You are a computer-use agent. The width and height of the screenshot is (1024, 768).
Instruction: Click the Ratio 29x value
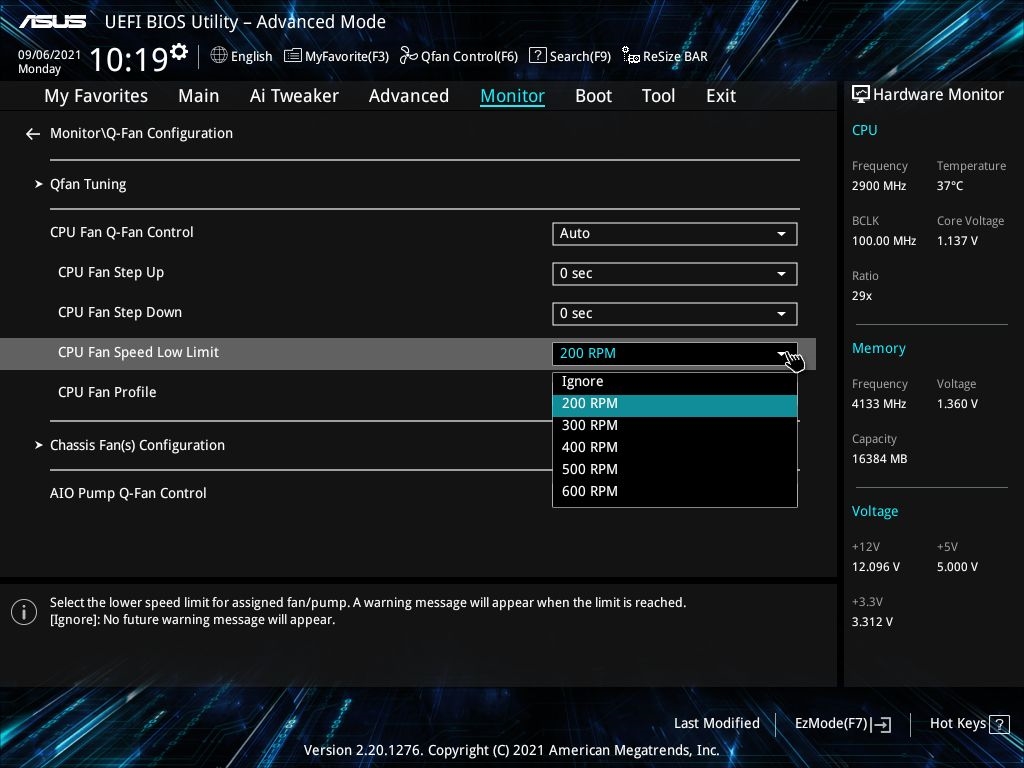pos(862,296)
